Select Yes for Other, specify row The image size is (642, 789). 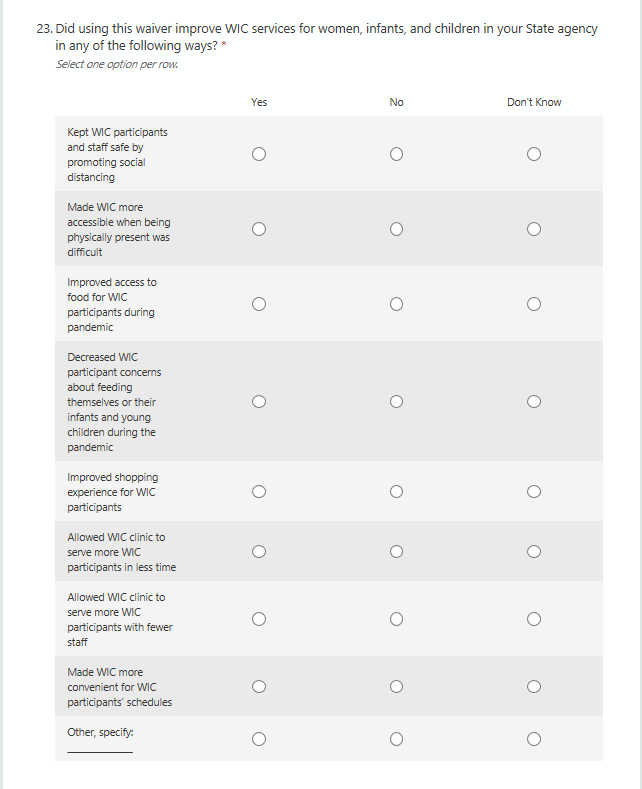point(259,740)
